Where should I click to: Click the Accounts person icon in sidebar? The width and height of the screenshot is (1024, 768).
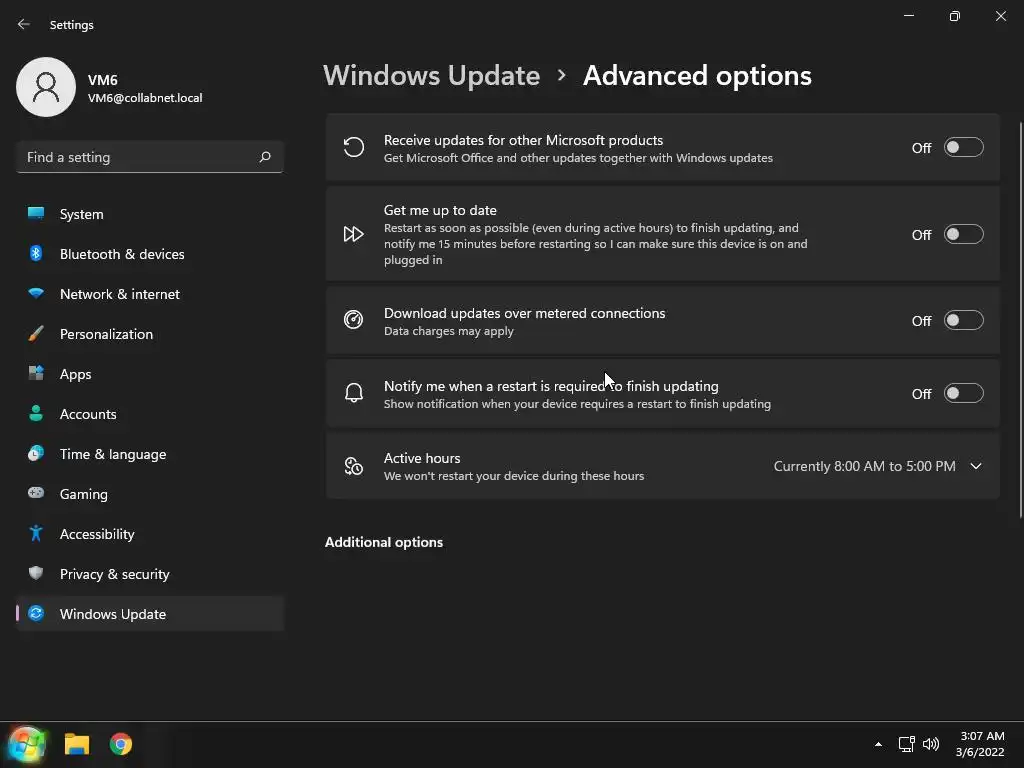[x=36, y=413]
